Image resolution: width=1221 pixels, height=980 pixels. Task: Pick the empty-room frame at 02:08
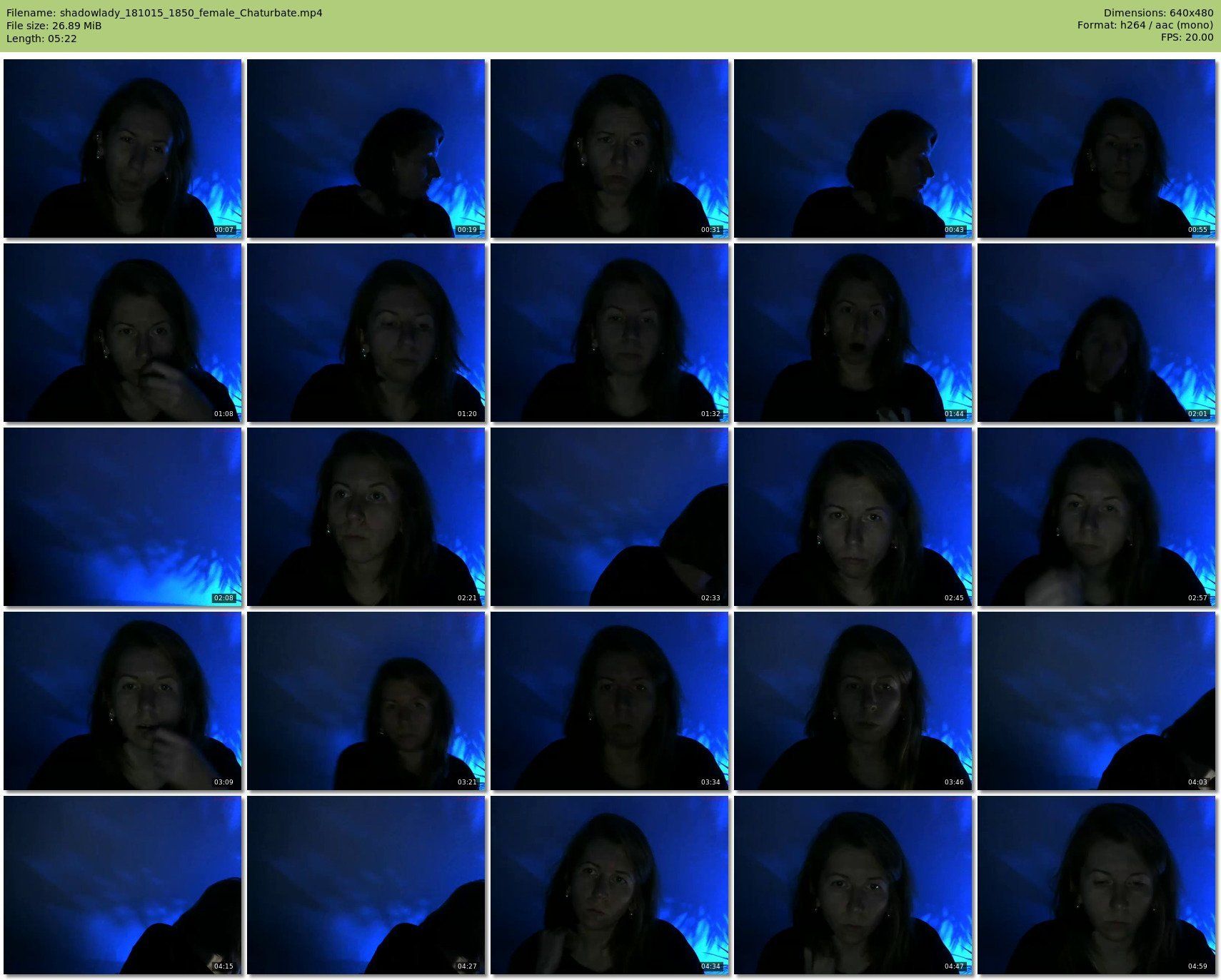[x=122, y=517]
